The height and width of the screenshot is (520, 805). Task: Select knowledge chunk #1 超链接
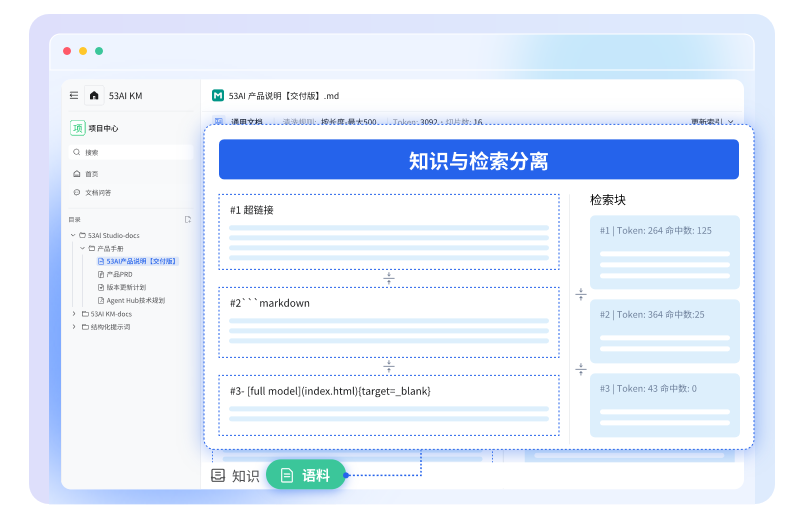[389, 232]
